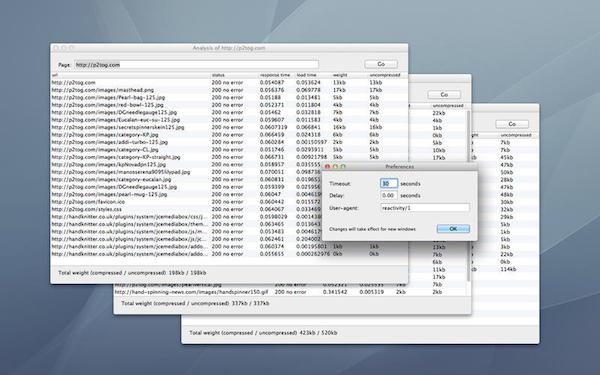Click Go button in the middle window
Viewport: 600px width, 375px height.
coord(444,95)
